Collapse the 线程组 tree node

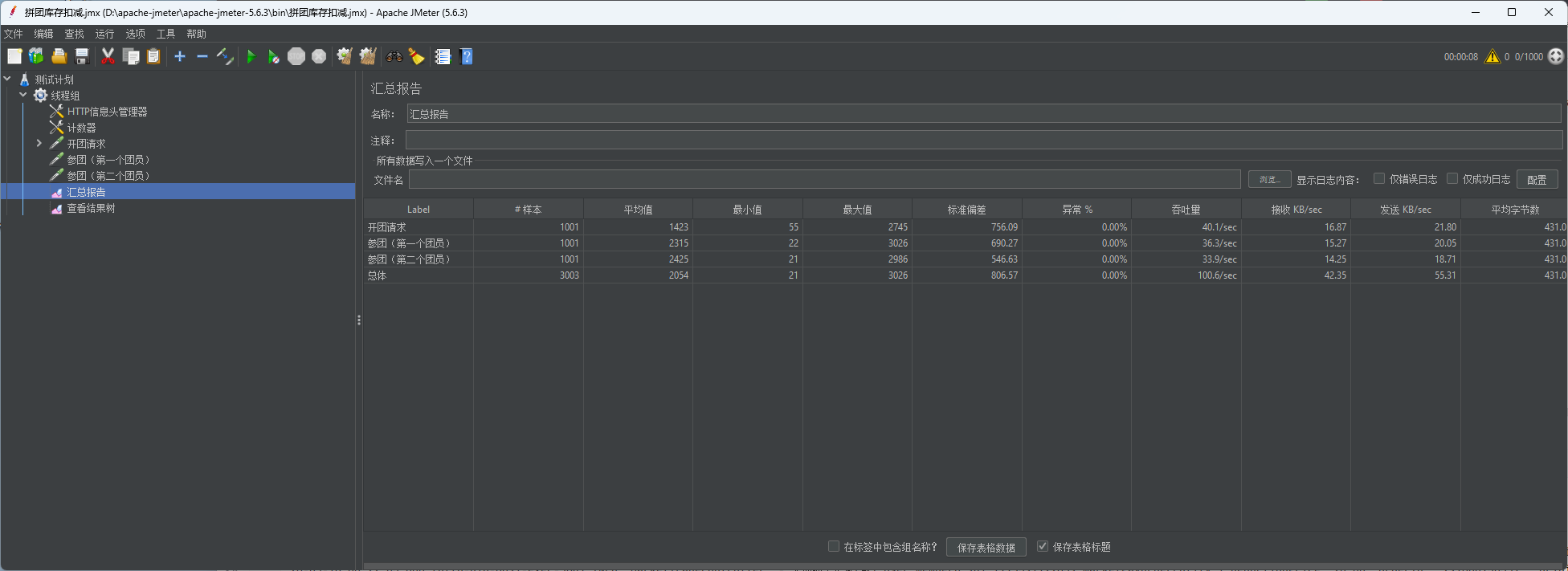(23, 95)
